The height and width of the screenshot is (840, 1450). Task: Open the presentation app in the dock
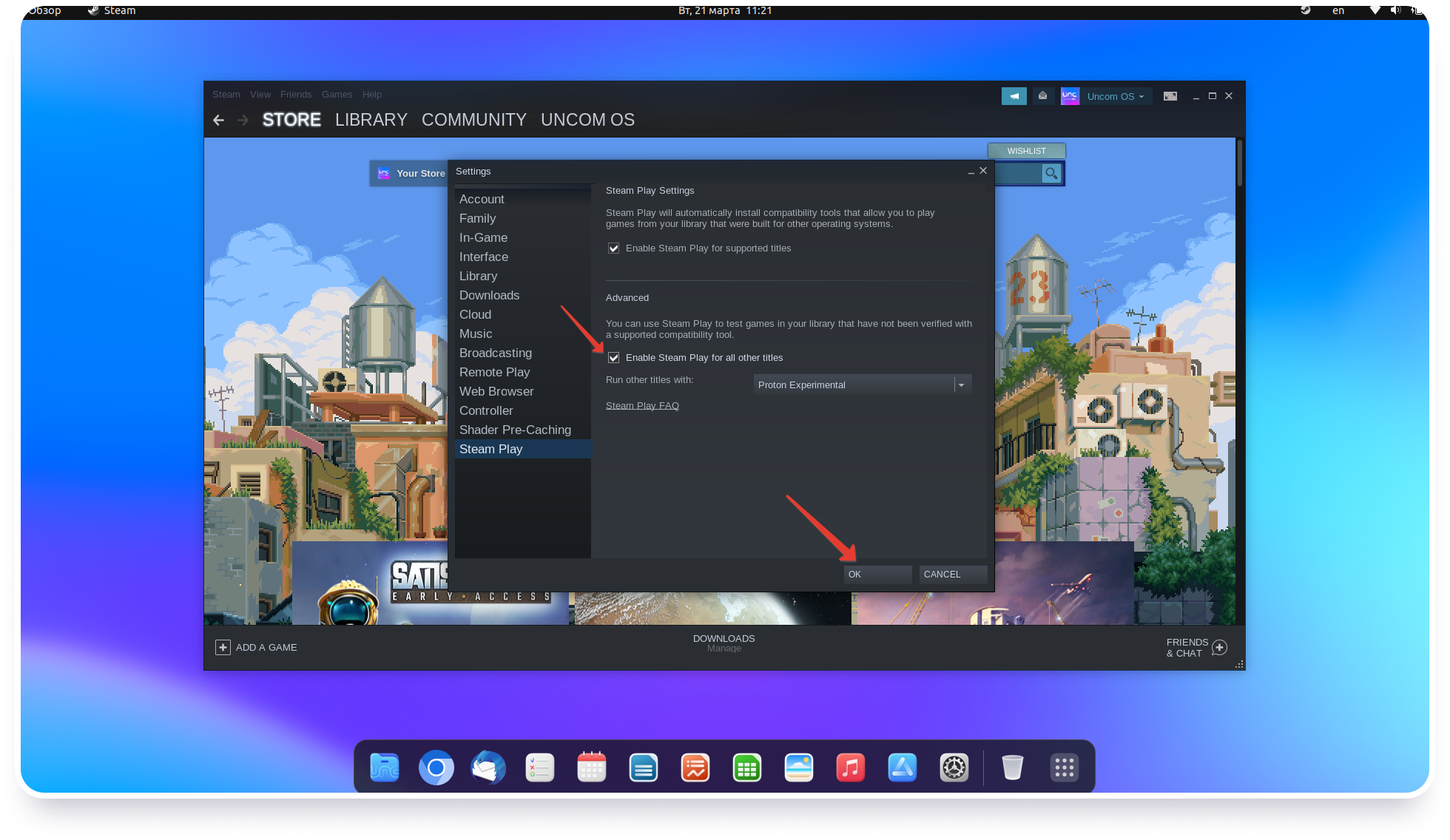tap(695, 768)
